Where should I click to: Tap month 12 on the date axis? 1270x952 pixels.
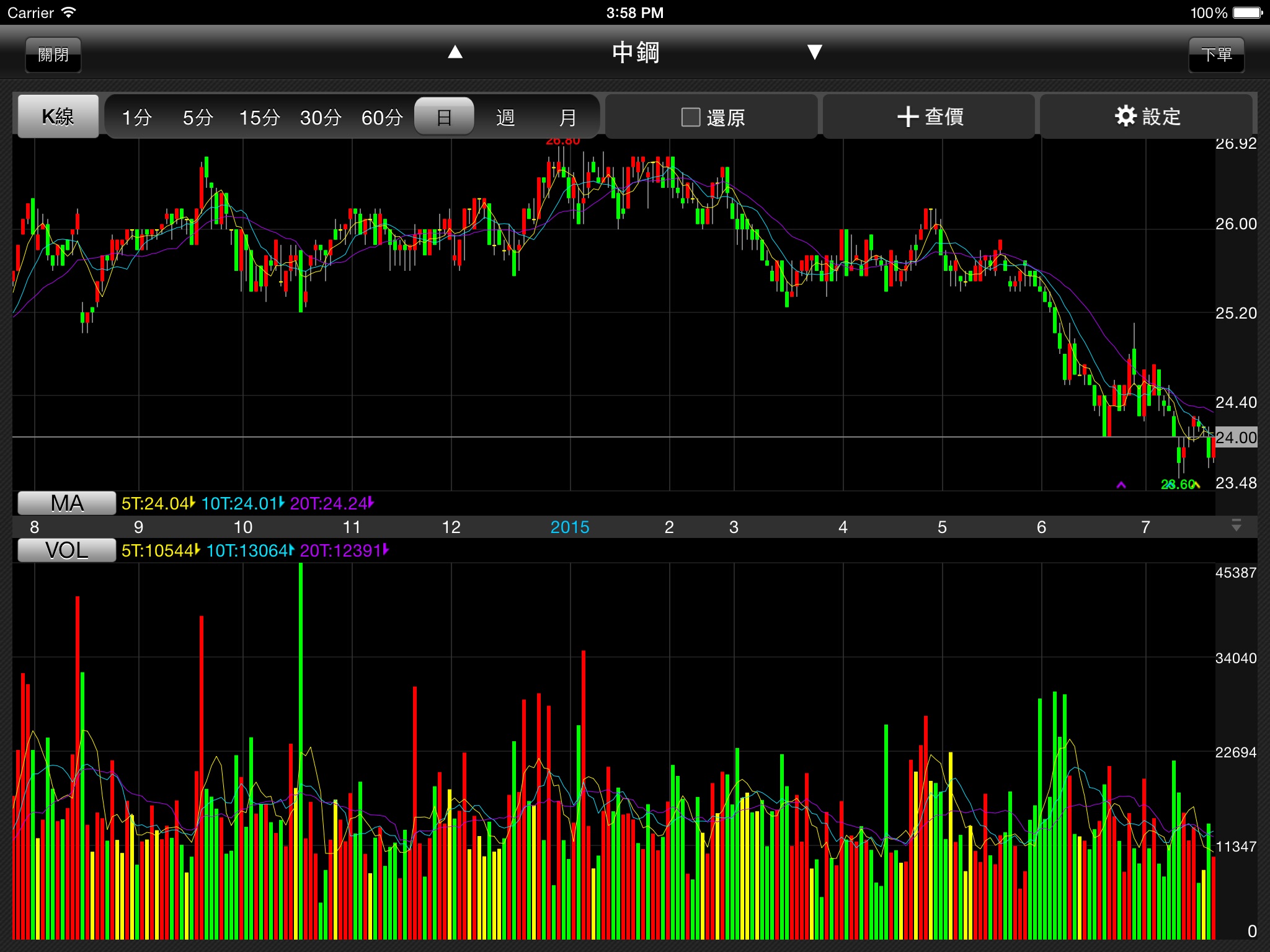coord(451,527)
